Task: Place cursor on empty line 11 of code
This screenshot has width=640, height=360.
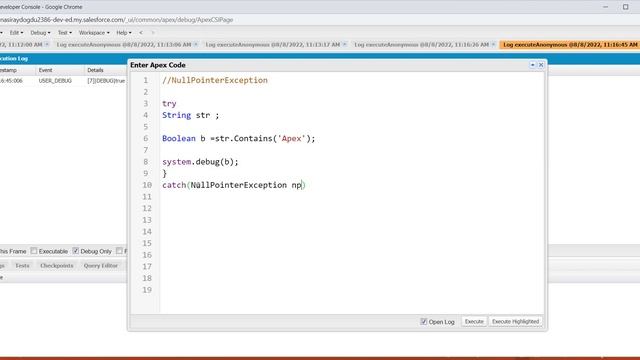Action: pos(351,197)
